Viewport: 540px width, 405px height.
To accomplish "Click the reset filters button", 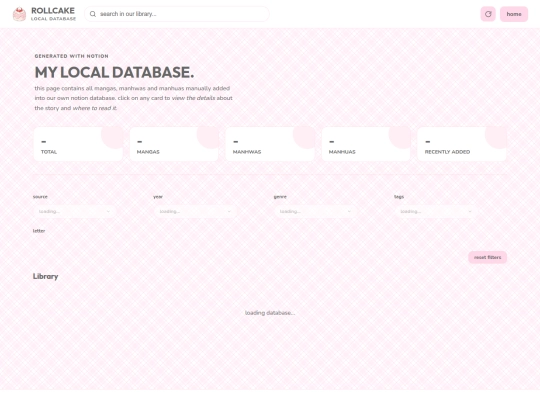I will 487,257.
